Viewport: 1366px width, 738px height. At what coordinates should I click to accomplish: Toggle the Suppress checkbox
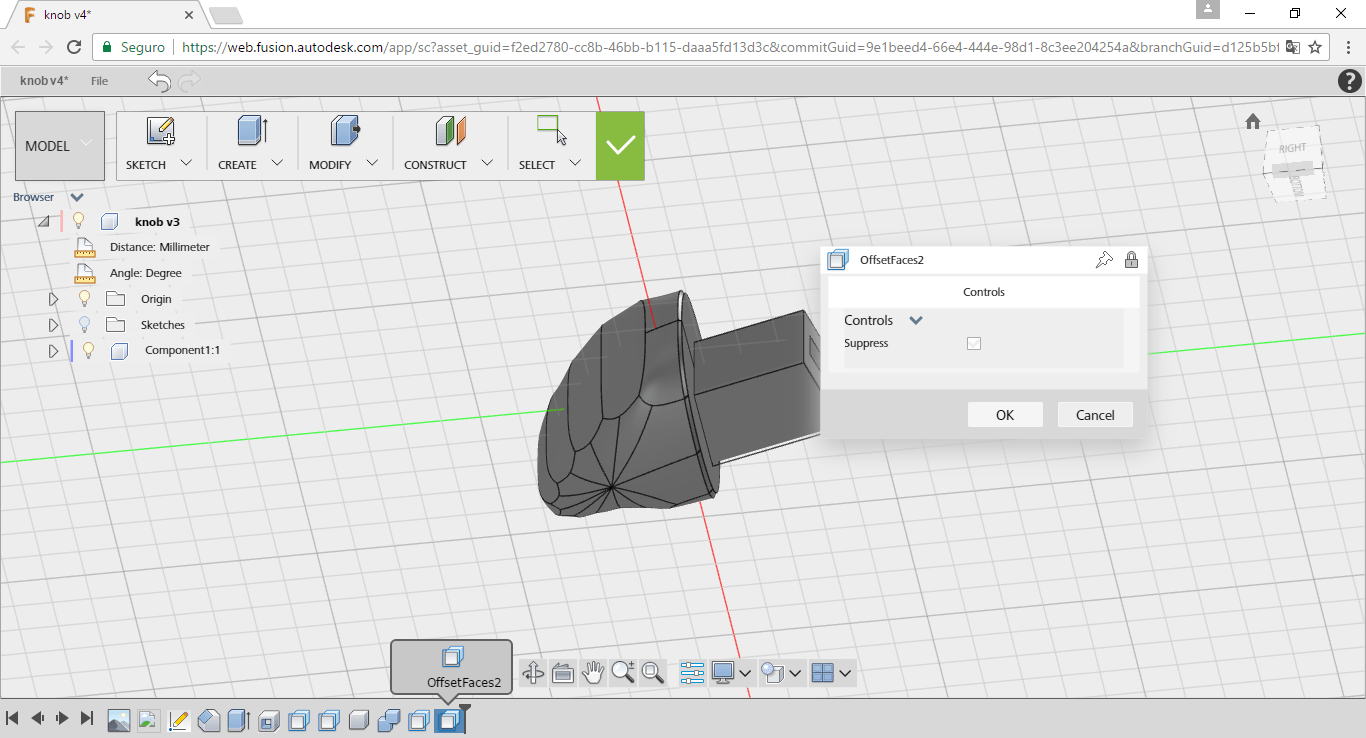pos(974,343)
